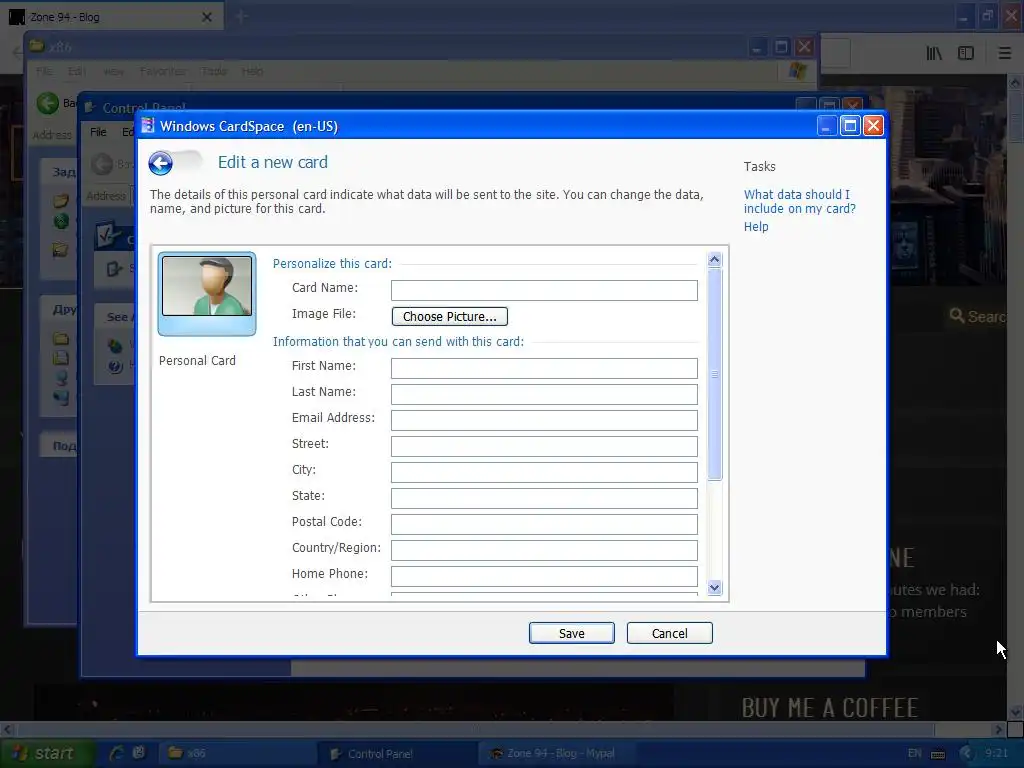
Task: Click the Search link on the blog page
Action: click(978, 316)
